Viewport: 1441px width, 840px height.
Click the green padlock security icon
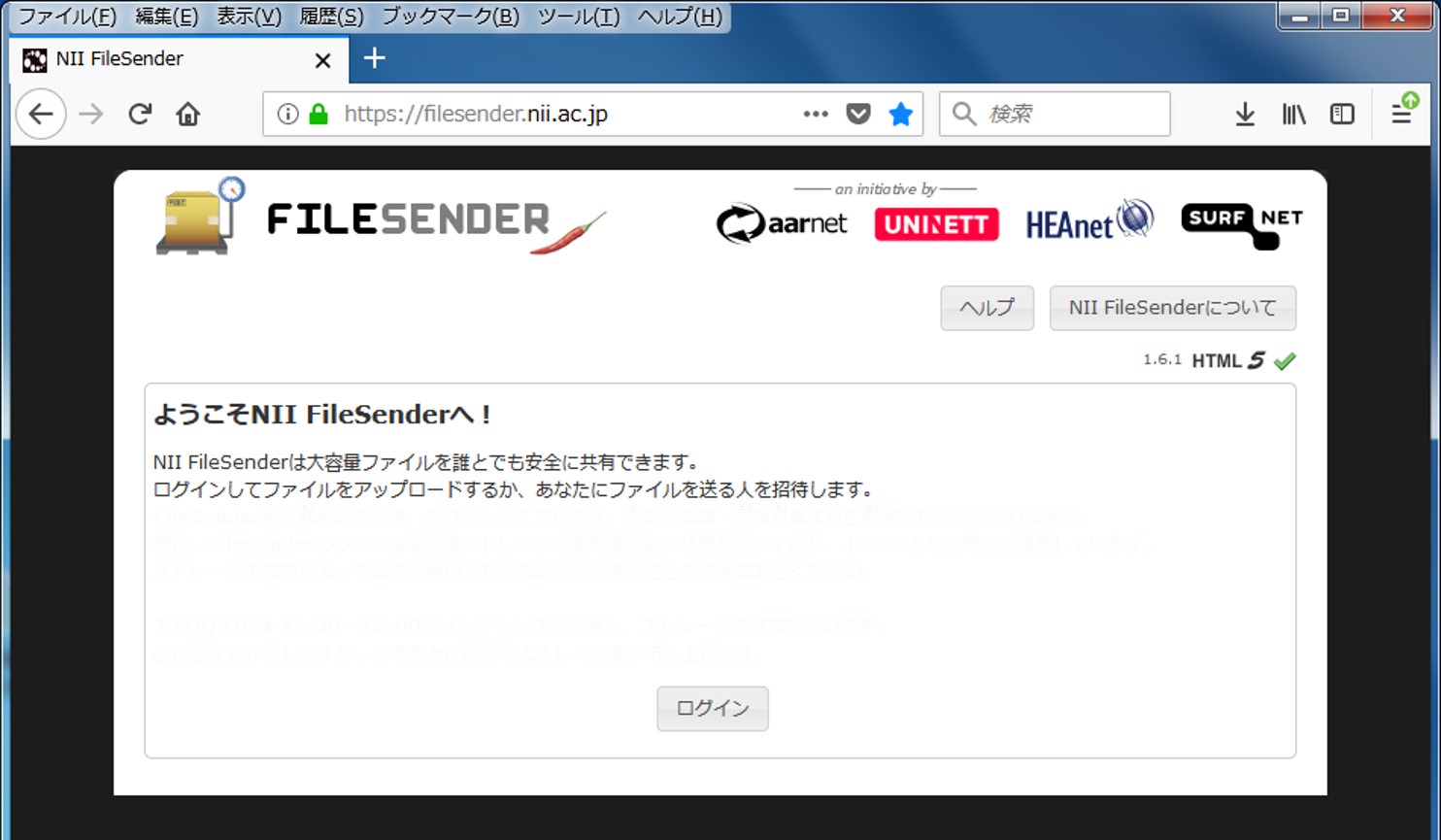[x=318, y=115]
